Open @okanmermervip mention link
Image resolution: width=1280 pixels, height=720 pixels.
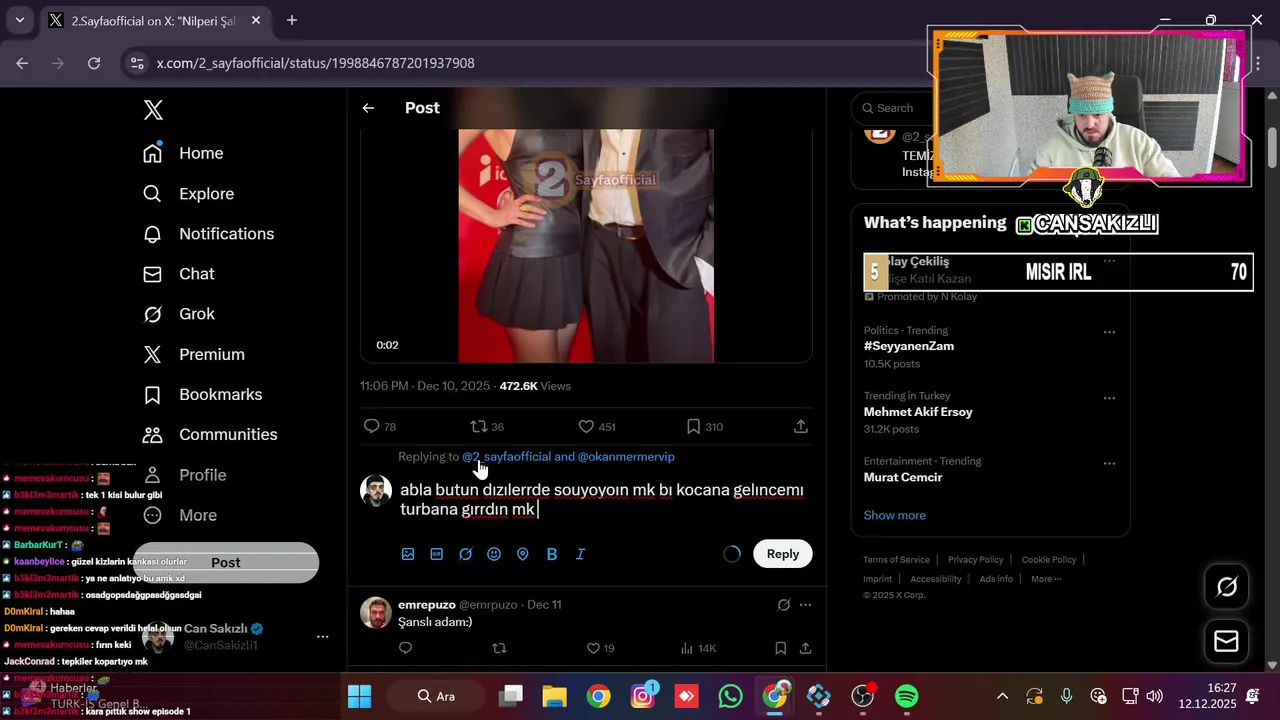626,457
